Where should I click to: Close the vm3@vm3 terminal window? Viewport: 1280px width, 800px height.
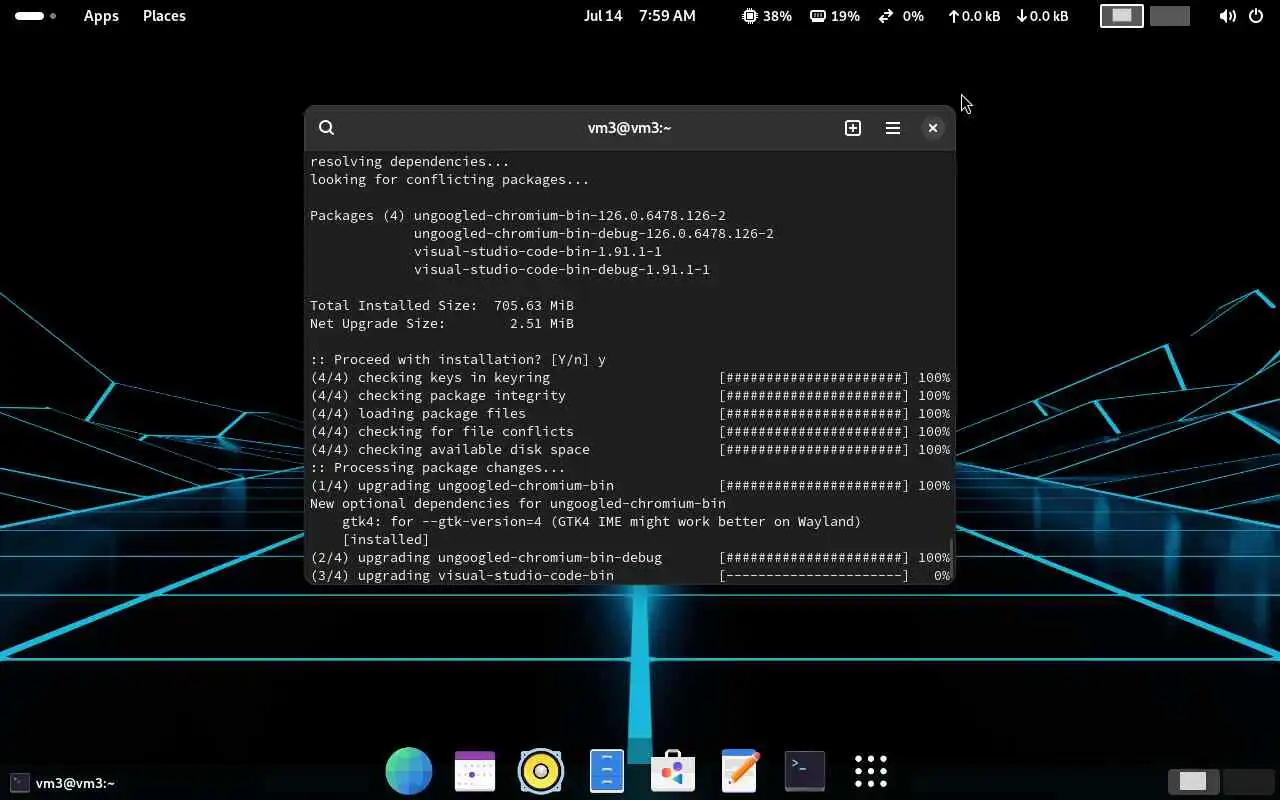[933, 128]
